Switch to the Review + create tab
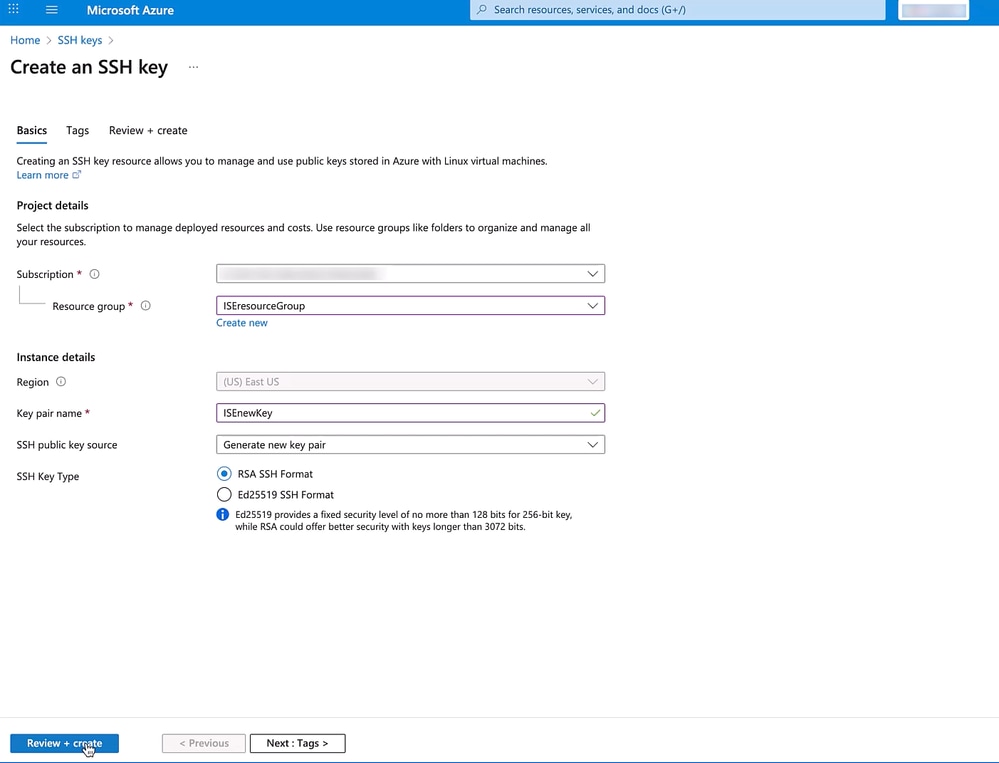This screenshot has width=999, height=763. [x=148, y=130]
